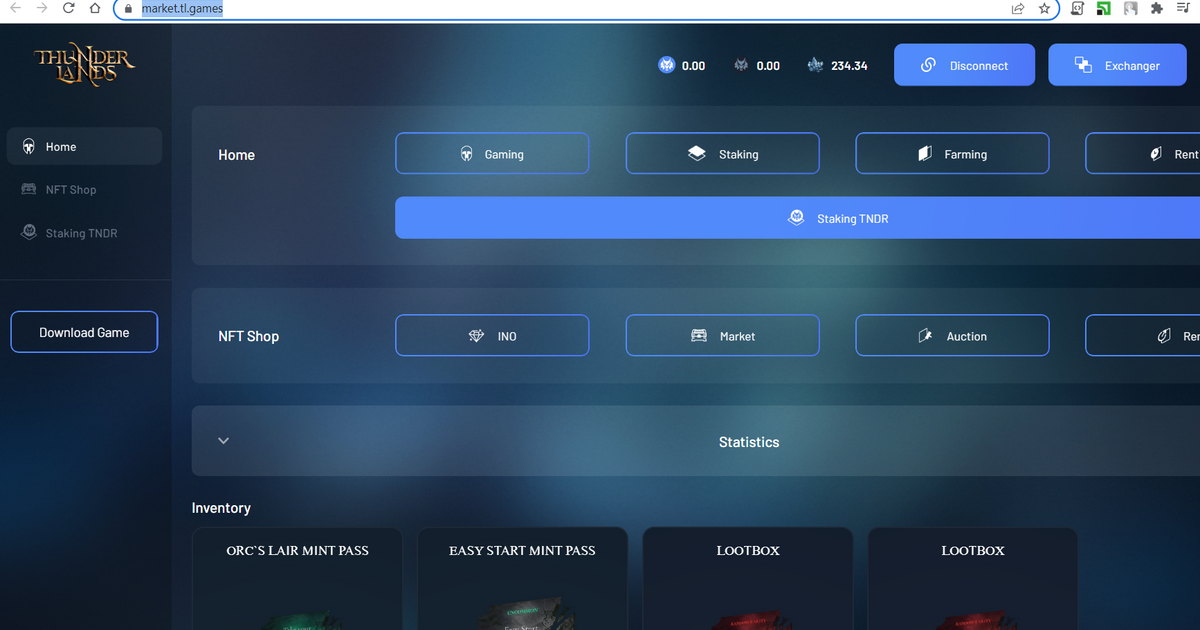This screenshot has height=630, width=1200.
Task: Open the NFT Market
Action: (x=723, y=336)
